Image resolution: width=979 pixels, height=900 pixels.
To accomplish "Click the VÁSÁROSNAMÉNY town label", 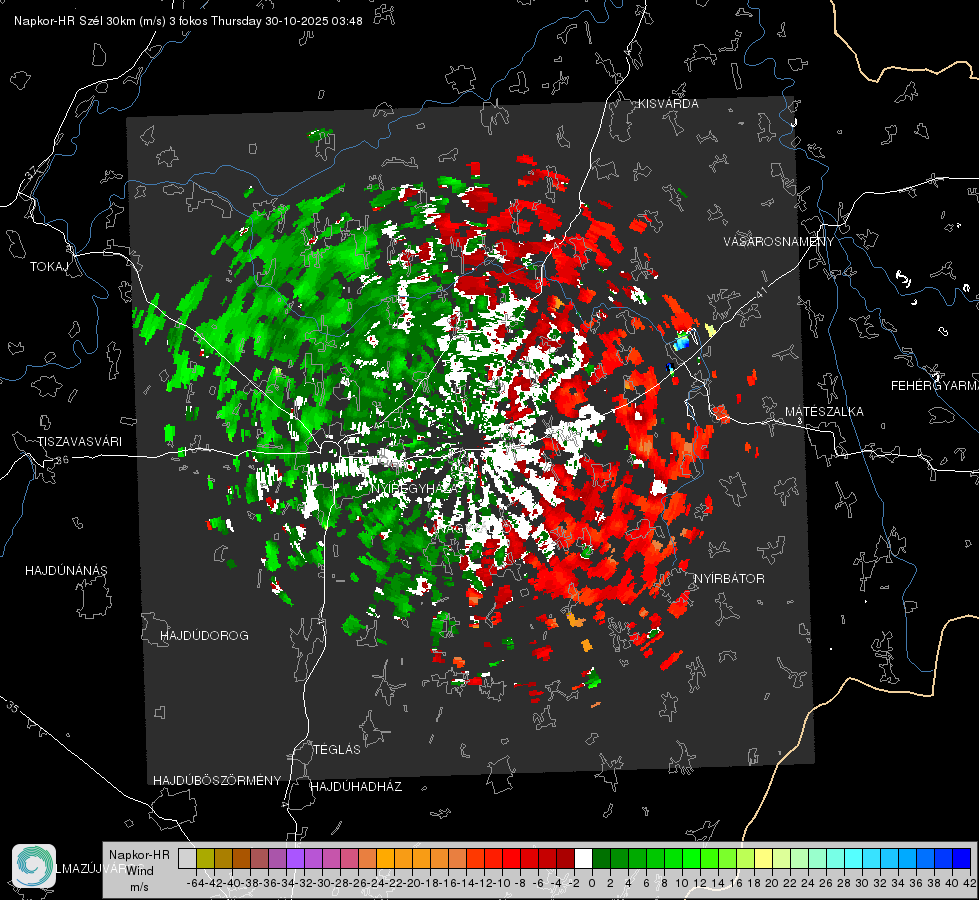I will 779,242.
